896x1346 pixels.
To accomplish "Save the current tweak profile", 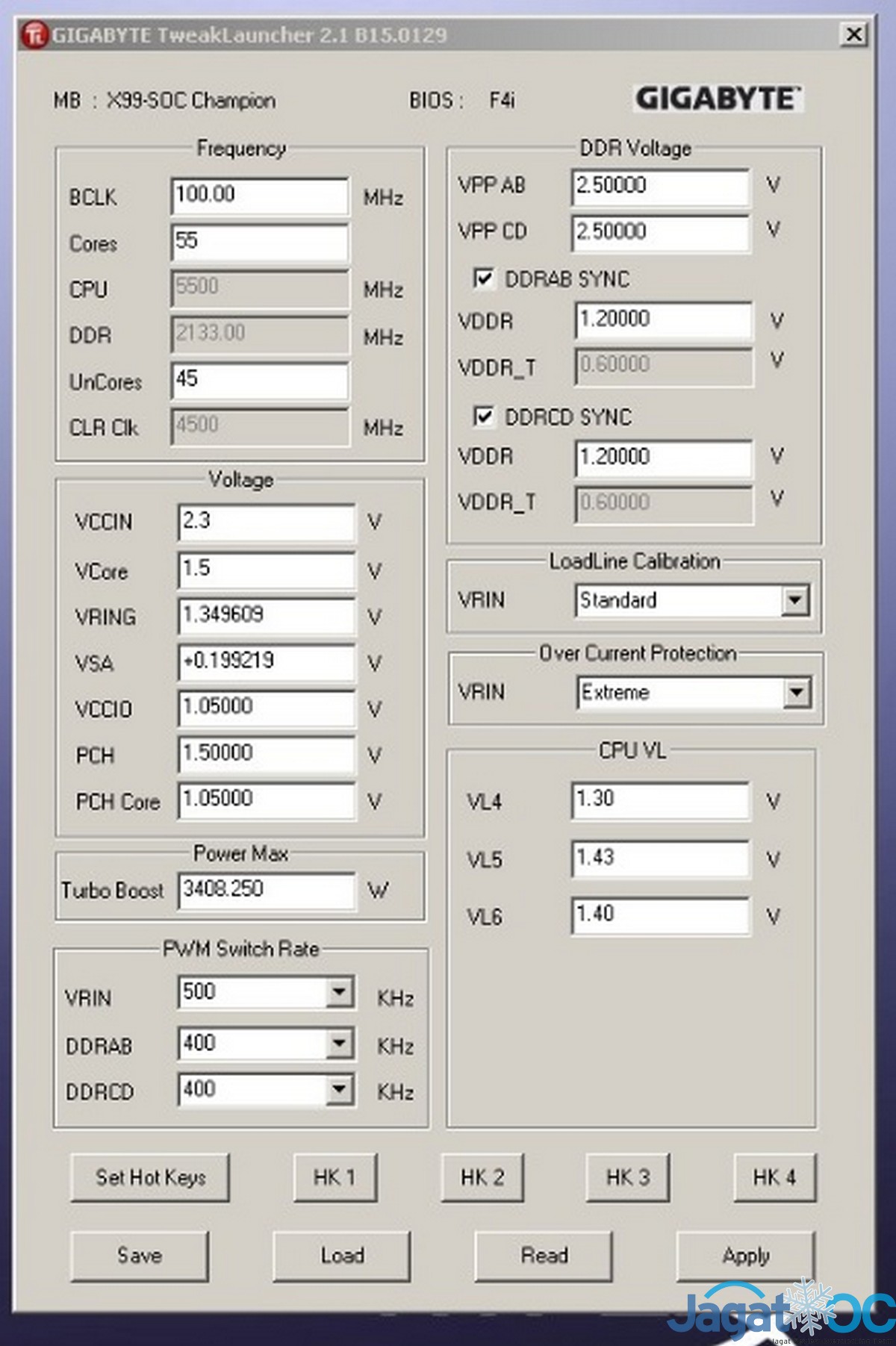I will tap(140, 1256).
